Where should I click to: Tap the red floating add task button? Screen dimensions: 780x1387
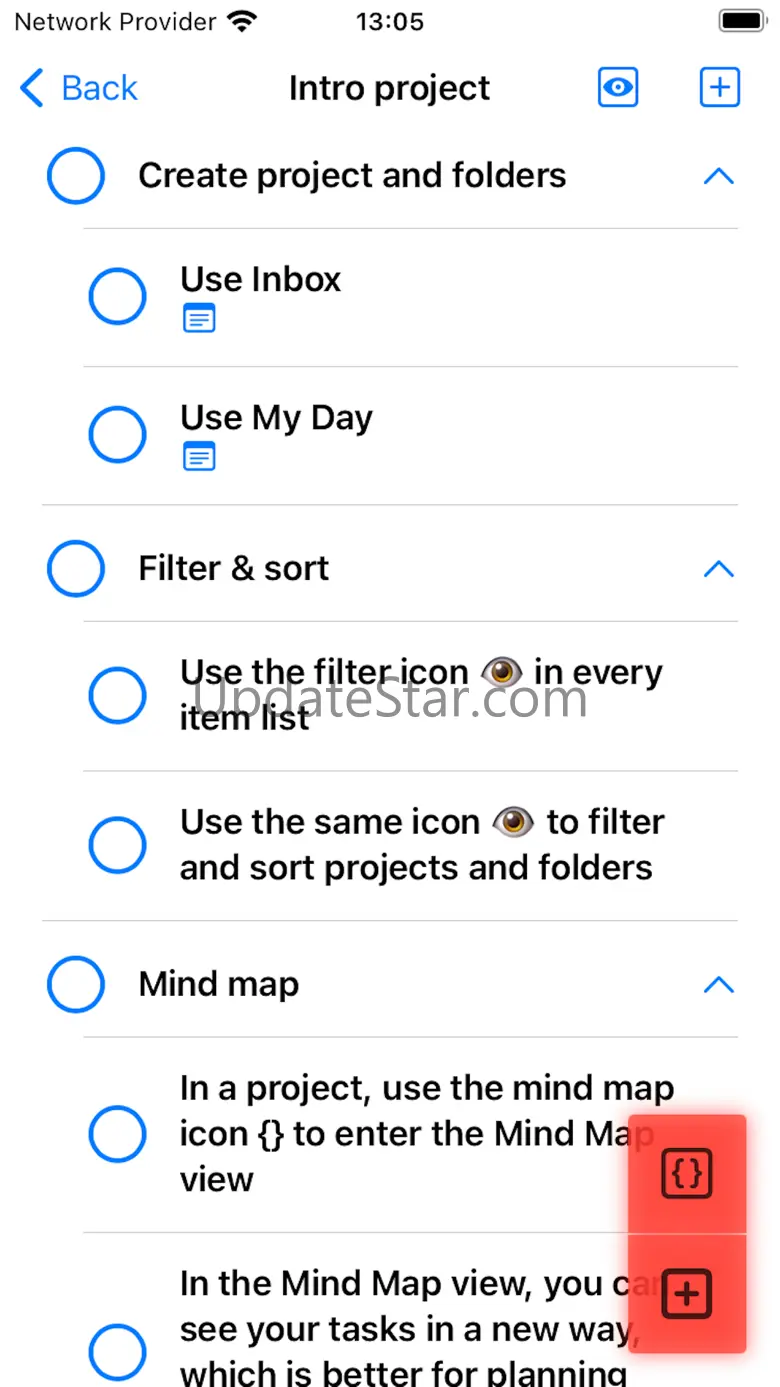pos(687,1295)
